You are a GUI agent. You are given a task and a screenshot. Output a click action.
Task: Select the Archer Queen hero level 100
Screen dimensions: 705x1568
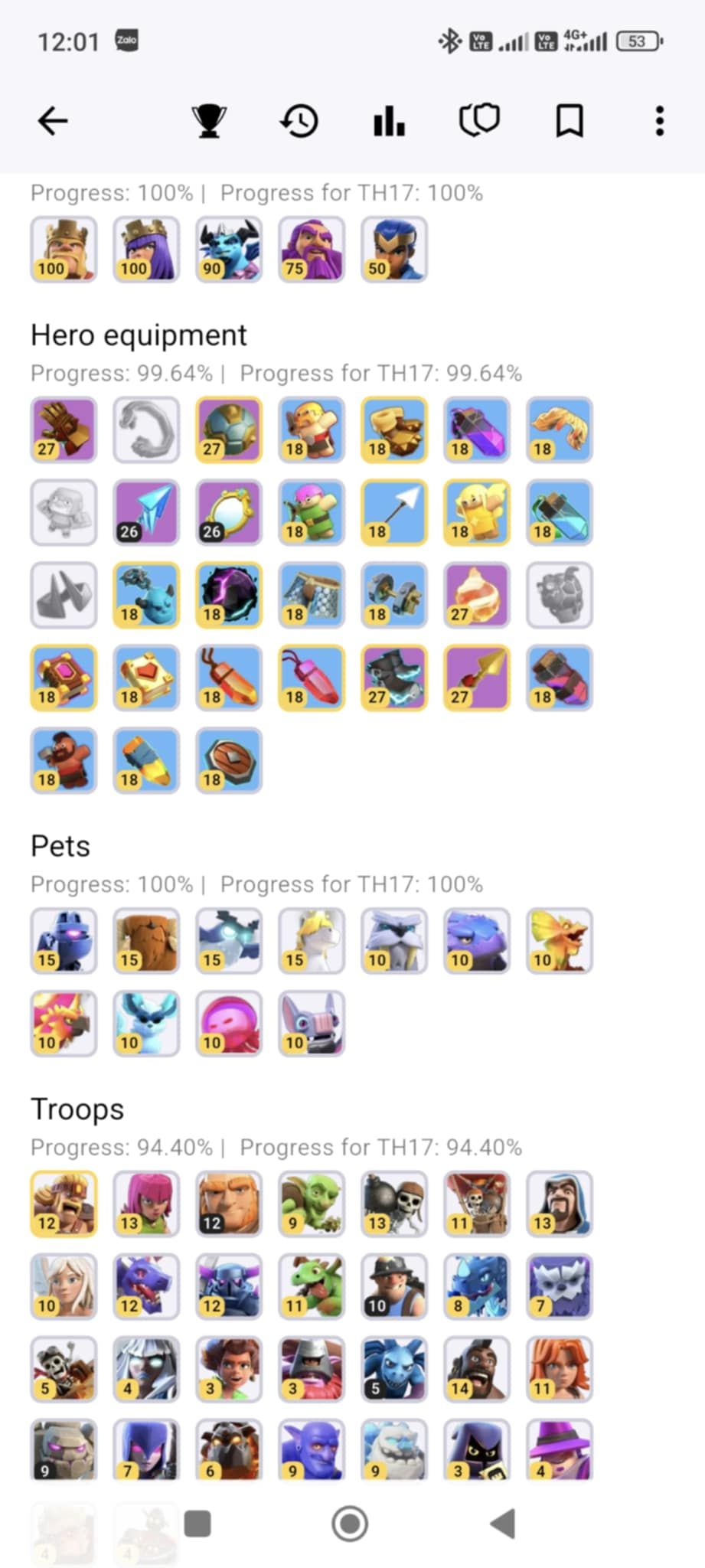pyautogui.click(x=146, y=250)
